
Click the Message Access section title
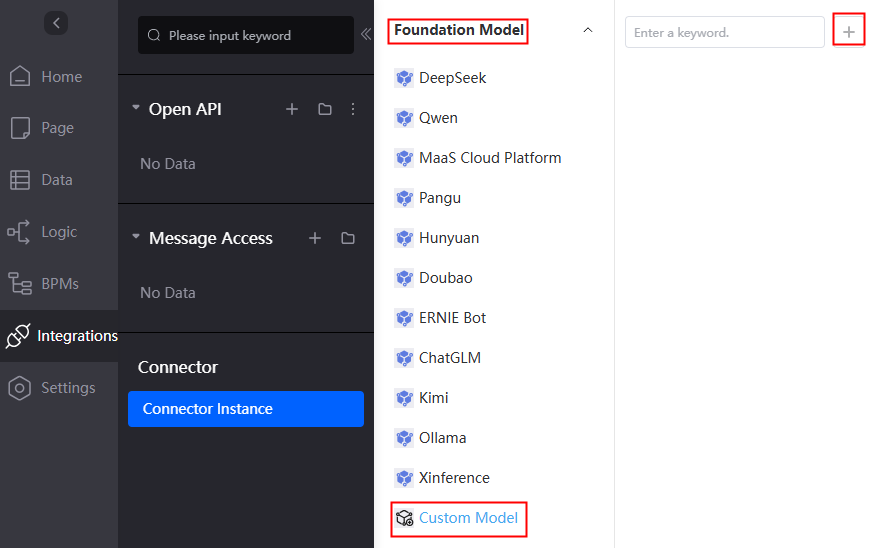(x=211, y=238)
